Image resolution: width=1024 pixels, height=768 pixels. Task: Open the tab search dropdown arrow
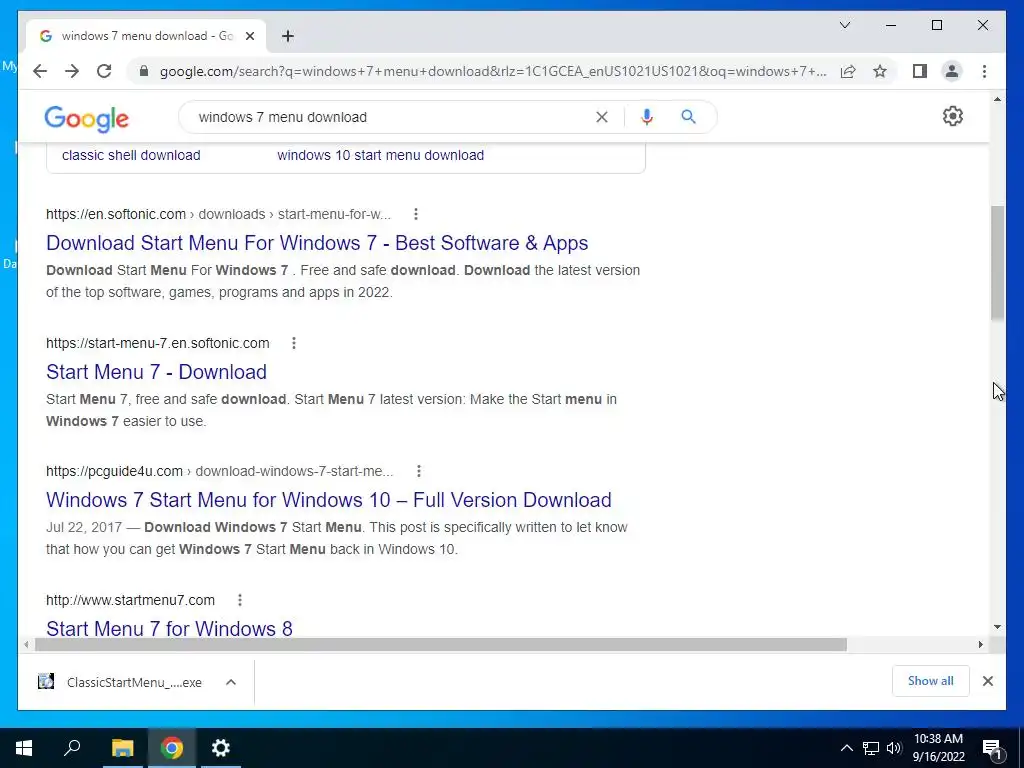coord(844,25)
